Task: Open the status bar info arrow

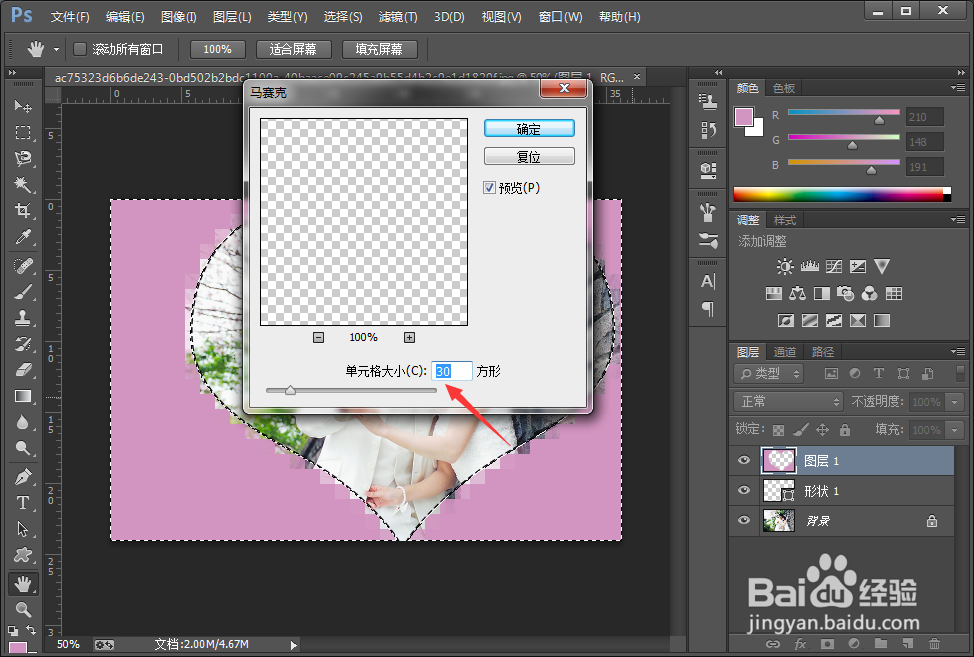Action: [x=293, y=645]
